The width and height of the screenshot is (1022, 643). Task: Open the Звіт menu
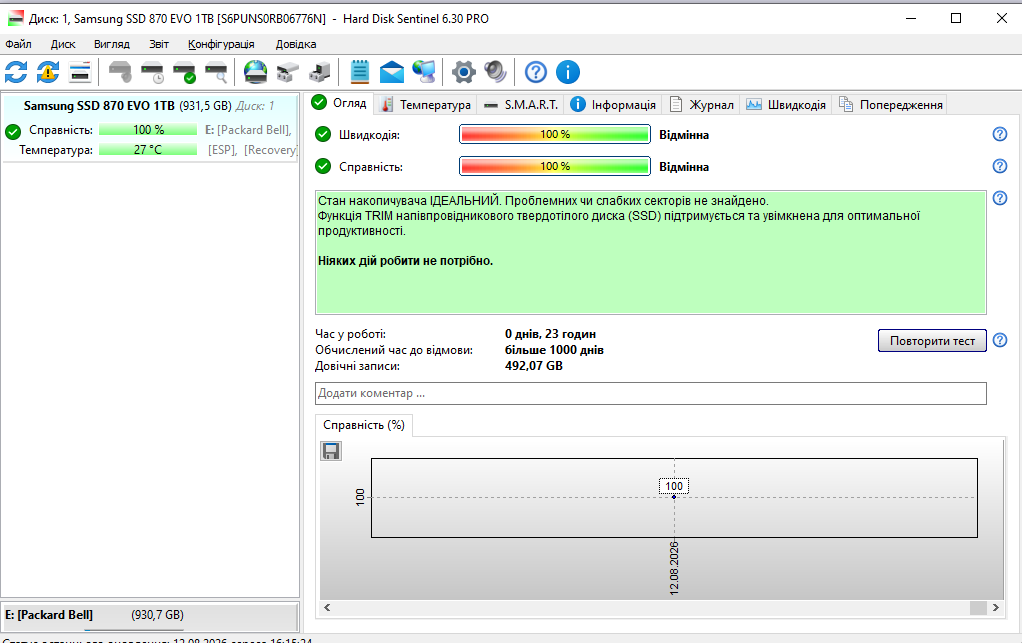tap(158, 44)
